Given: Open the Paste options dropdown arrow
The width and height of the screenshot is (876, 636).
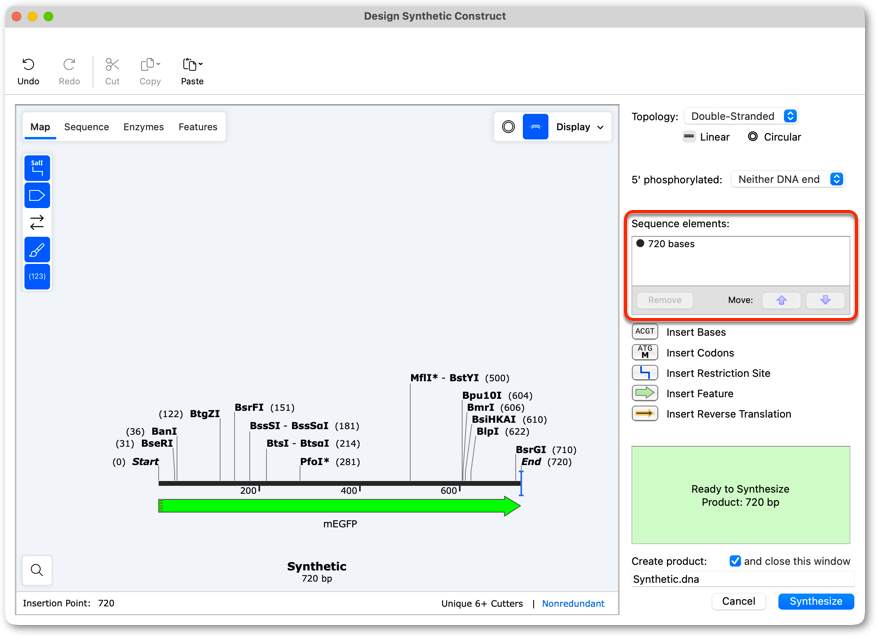Looking at the screenshot, I should (x=201, y=64).
